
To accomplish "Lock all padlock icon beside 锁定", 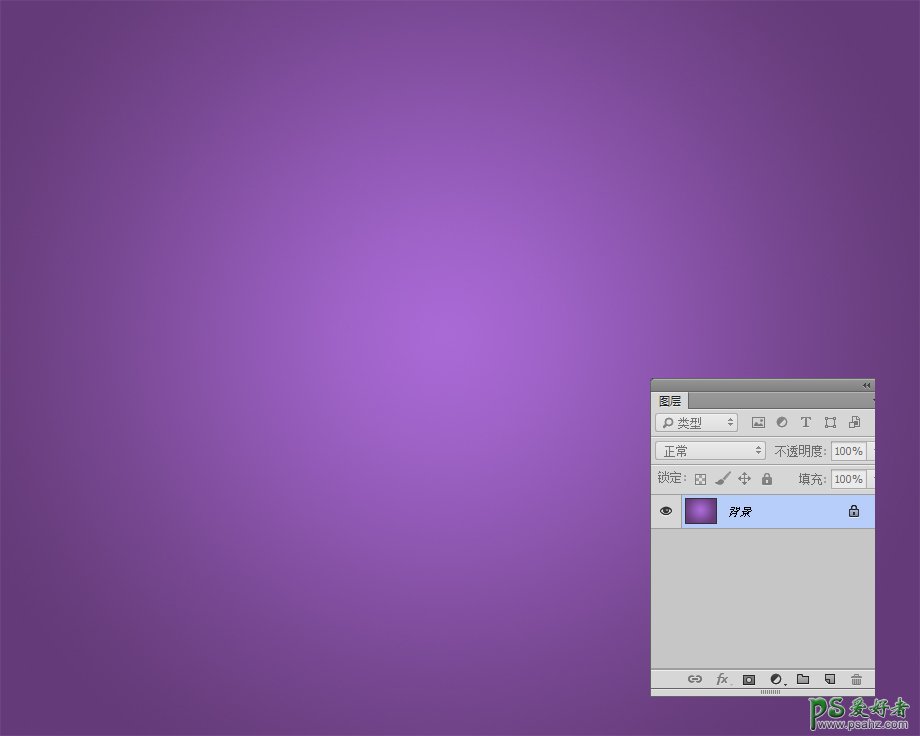I will point(767,479).
